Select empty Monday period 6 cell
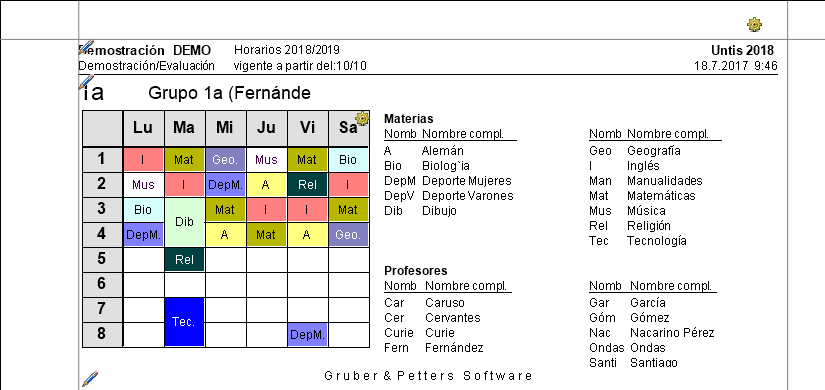This screenshot has height=390, width=825. 143,285
